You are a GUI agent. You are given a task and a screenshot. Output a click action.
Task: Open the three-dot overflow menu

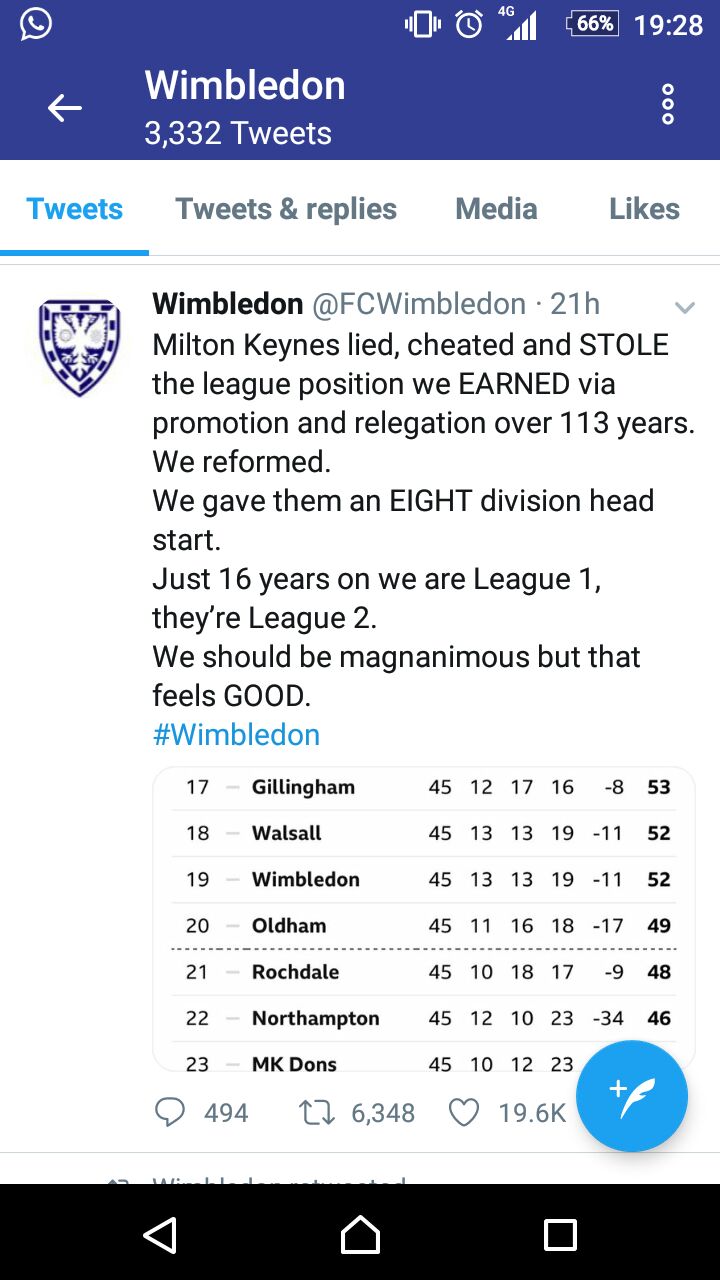coord(668,105)
